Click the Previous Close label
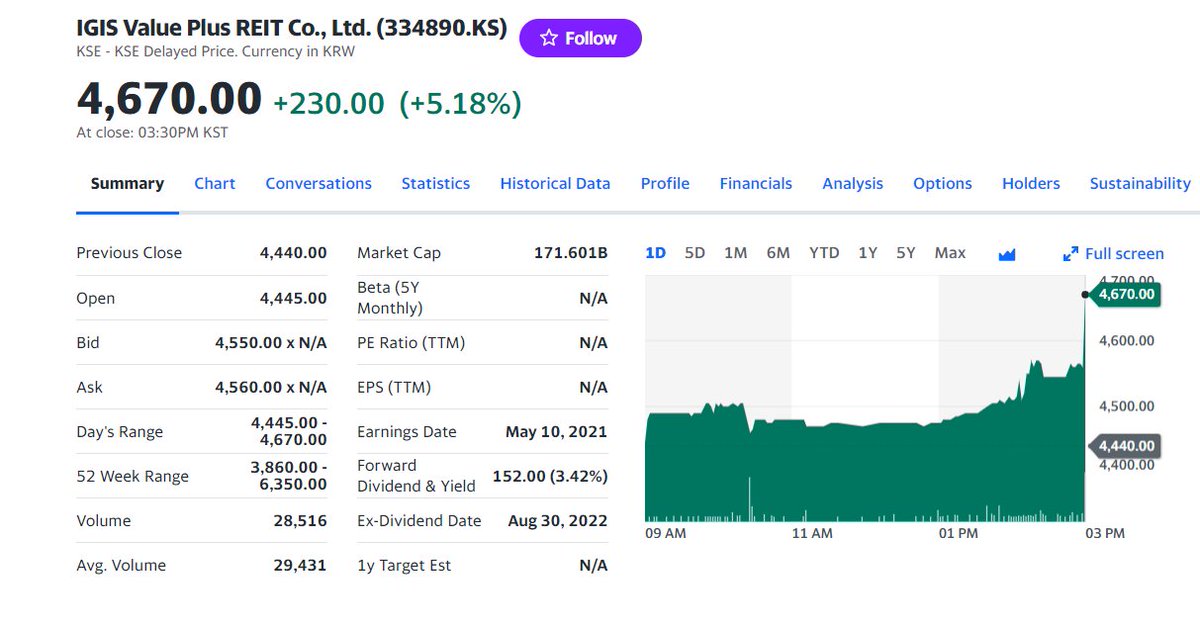1200x629 pixels. (x=129, y=253)
